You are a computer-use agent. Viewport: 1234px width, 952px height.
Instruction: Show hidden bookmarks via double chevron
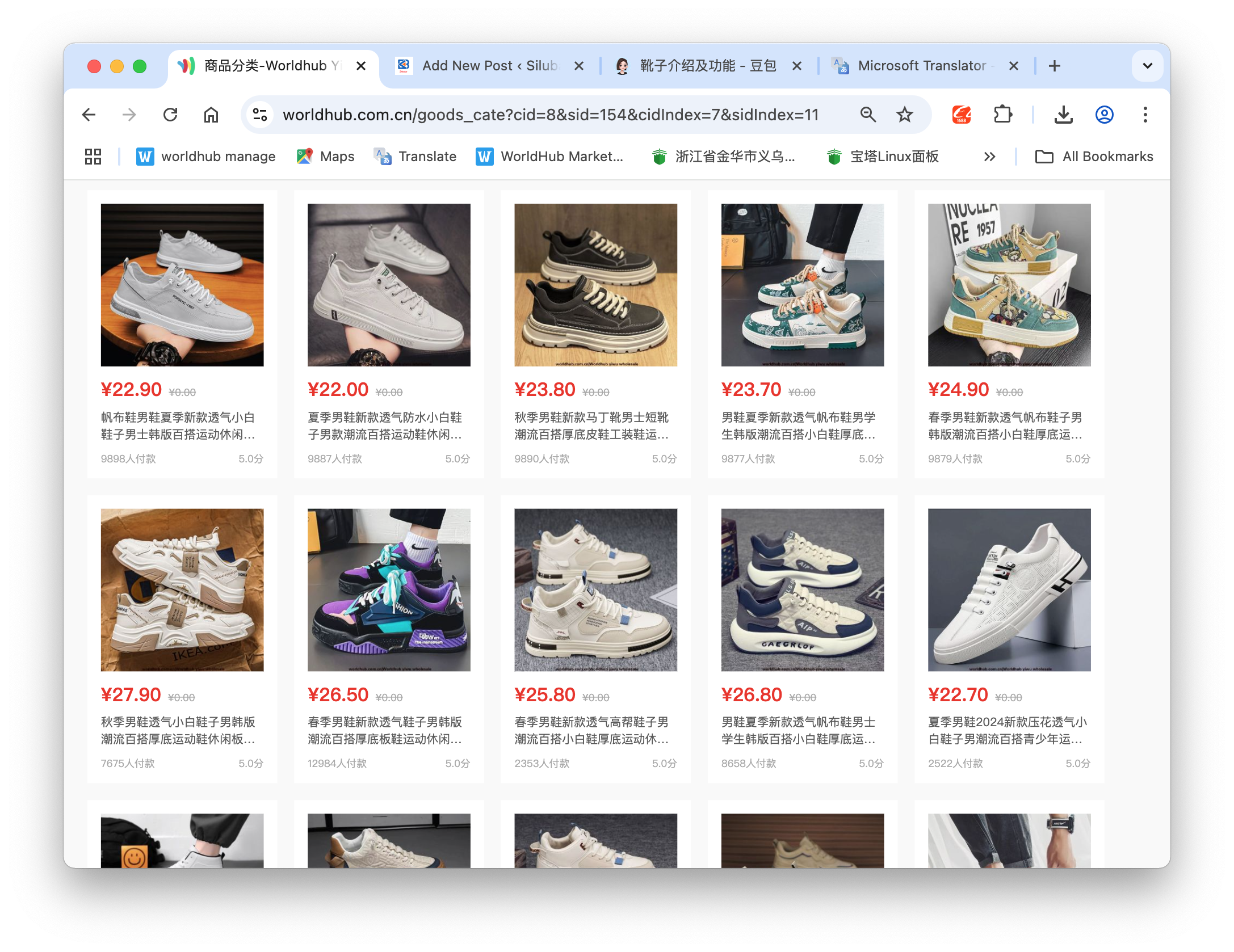point(989,157)
